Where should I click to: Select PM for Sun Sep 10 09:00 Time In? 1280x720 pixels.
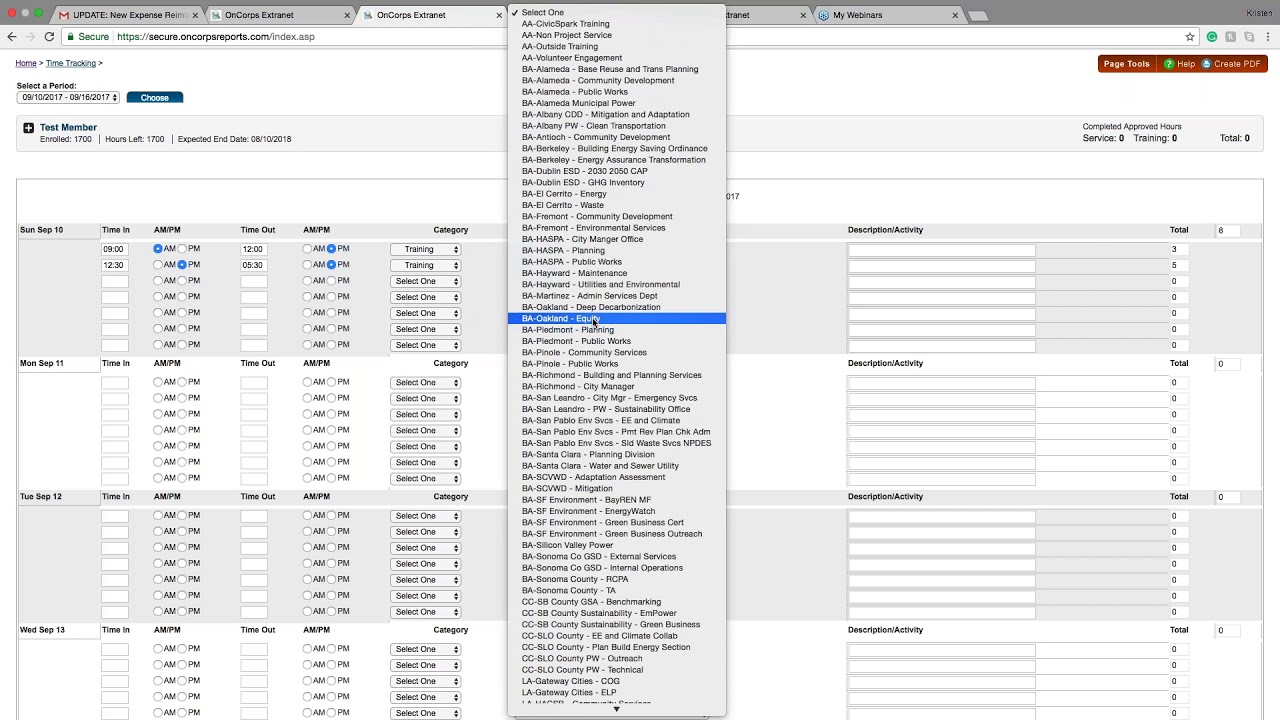coord(182,249)
